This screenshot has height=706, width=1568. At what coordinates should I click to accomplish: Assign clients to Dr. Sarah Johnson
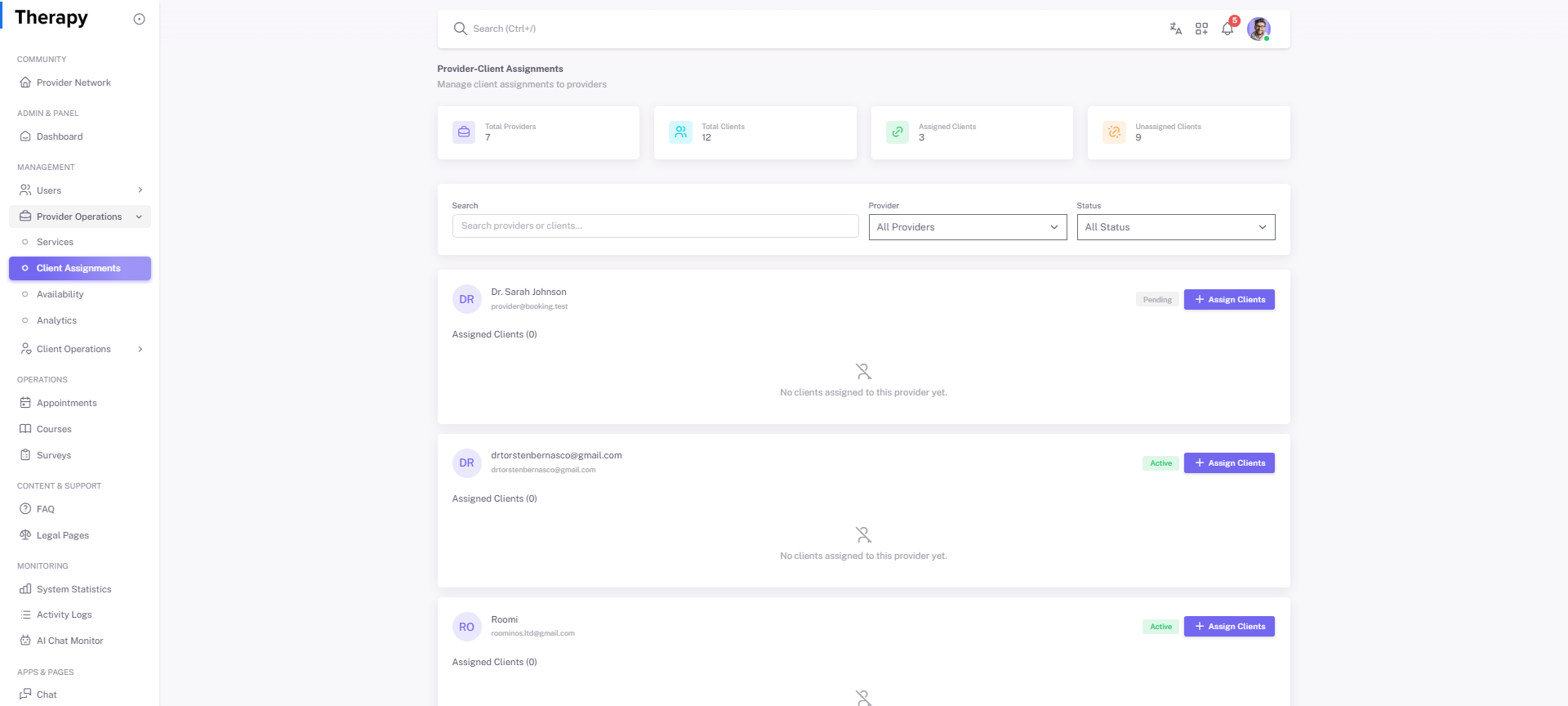coord(1229,300)
